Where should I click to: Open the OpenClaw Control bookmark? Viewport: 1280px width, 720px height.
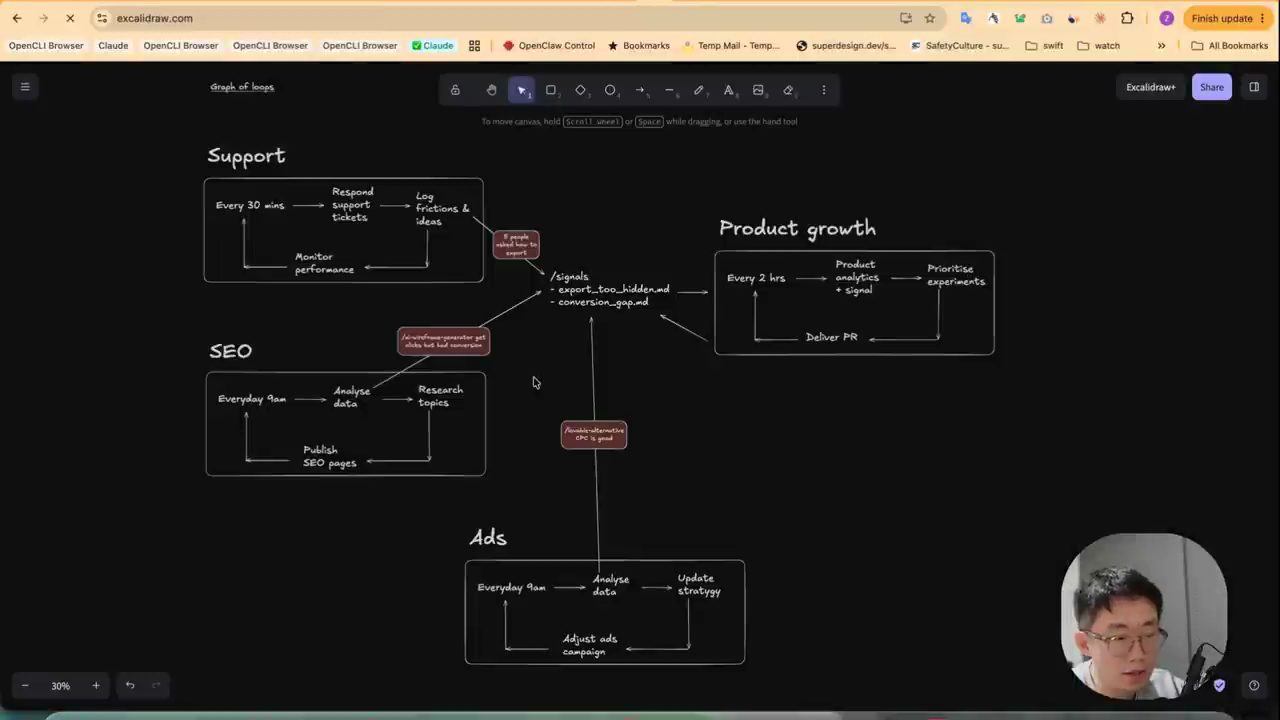tap(549, 46)
